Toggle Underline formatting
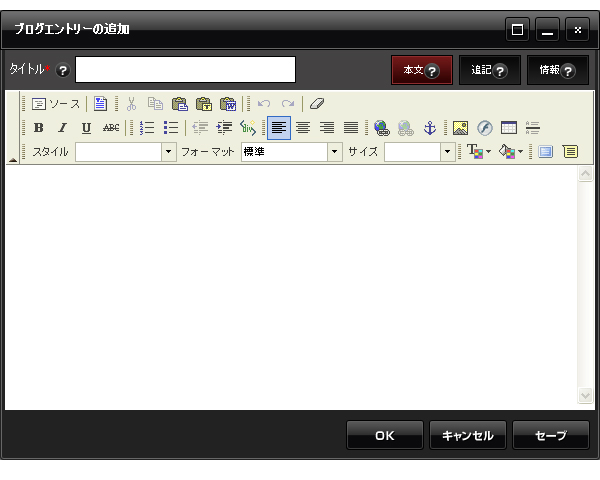The image size is (600, 480). click(x=86, y=128)
